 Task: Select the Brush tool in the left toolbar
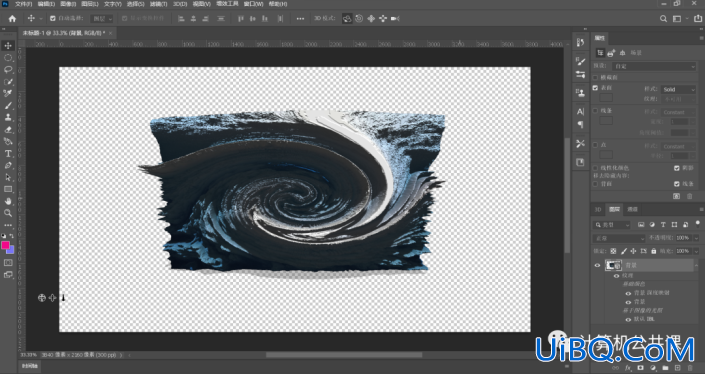coord(8,106)
